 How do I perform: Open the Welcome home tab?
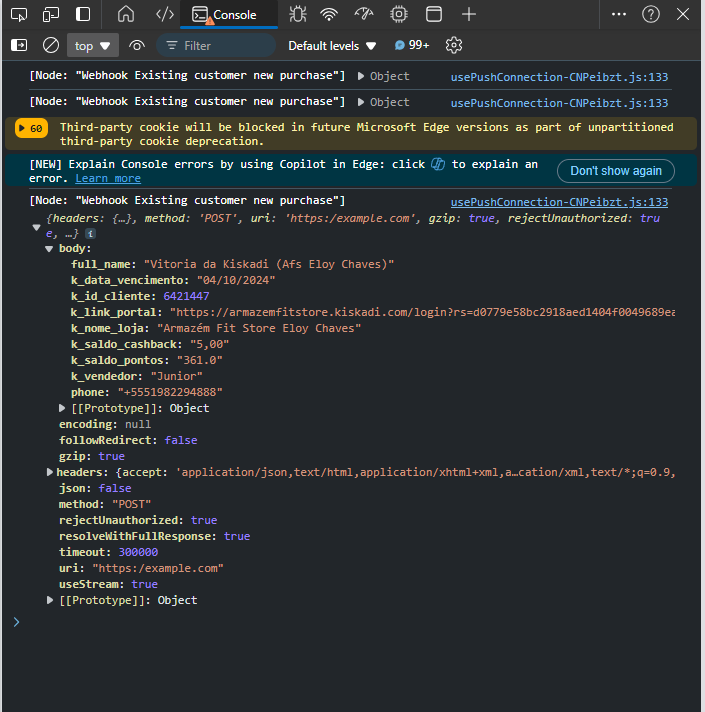pos(126,15)
